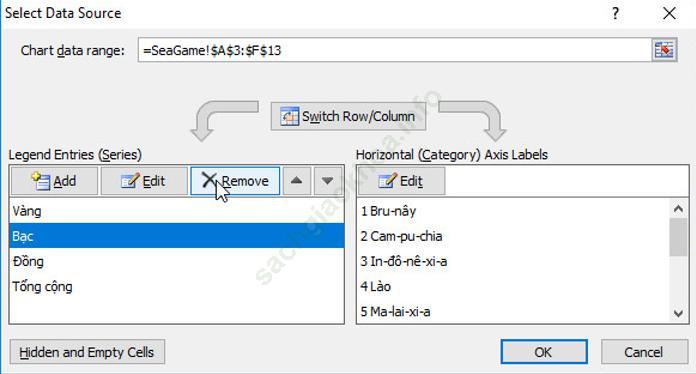Screen dimensions: 696x374
Task: Click the axis labels scrollbar down arrow
Action: pyautogui.click(x=678, y=313)
